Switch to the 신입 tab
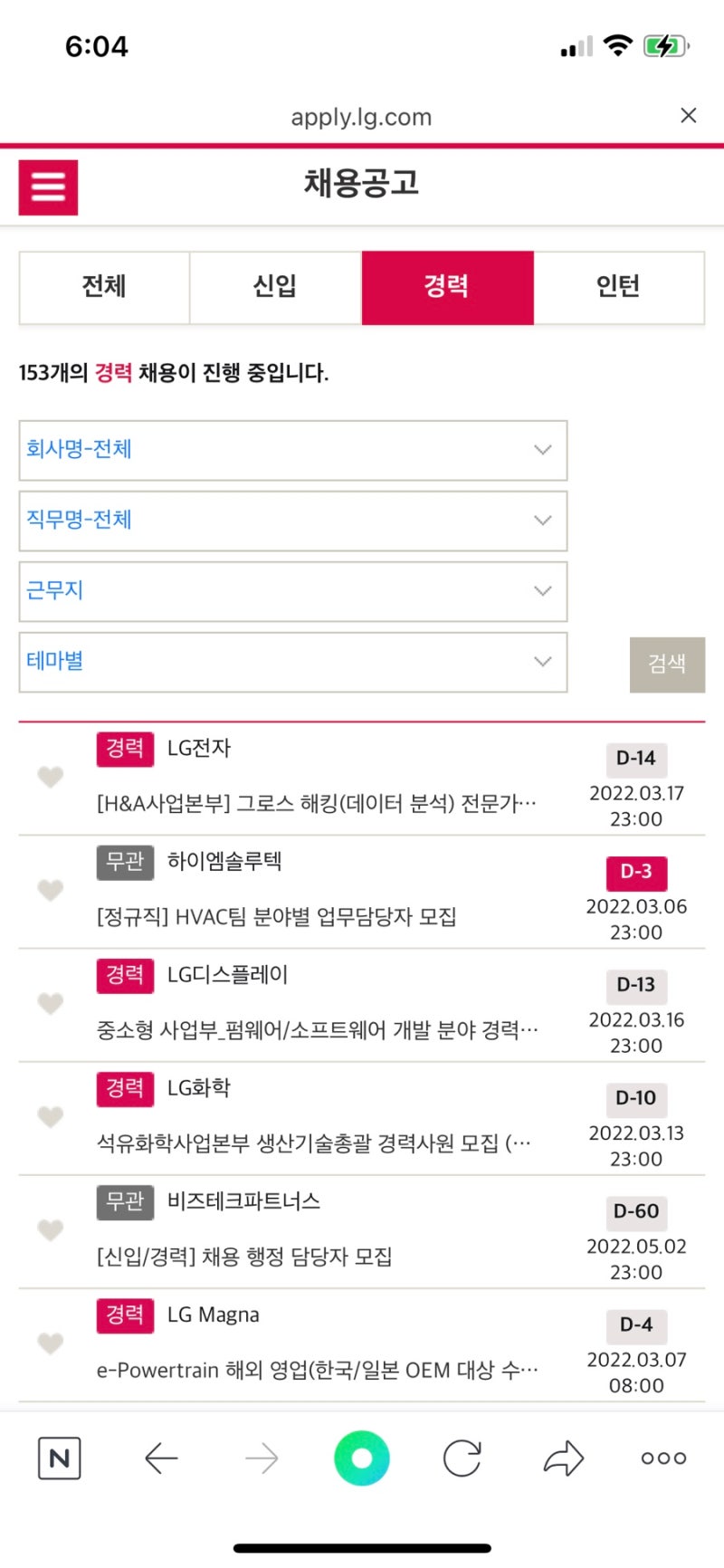The image size is (724, 1568). coord(275,287)
